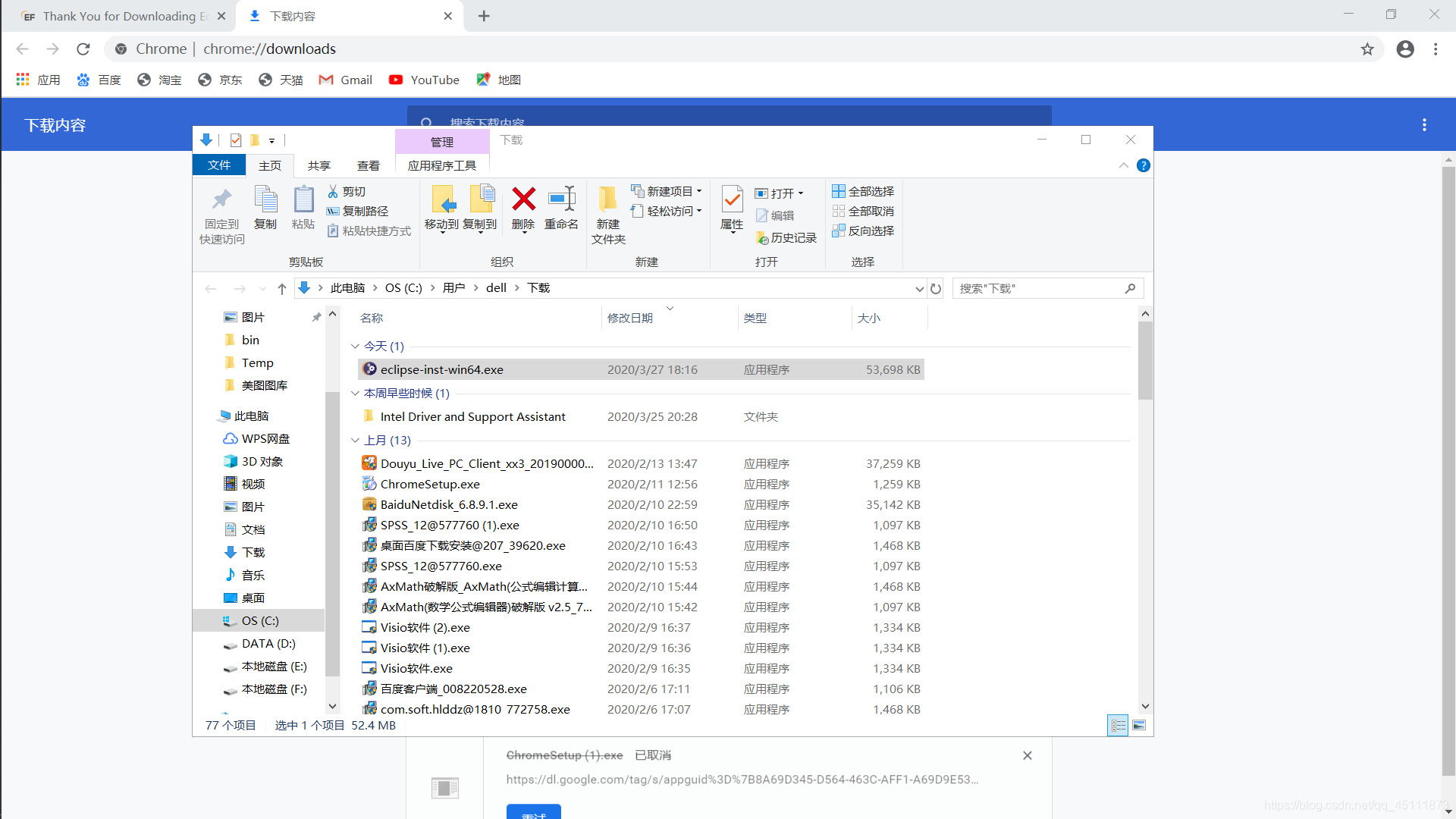Click the Rename (重命名) ribbon icon

(x=561, y=199)
